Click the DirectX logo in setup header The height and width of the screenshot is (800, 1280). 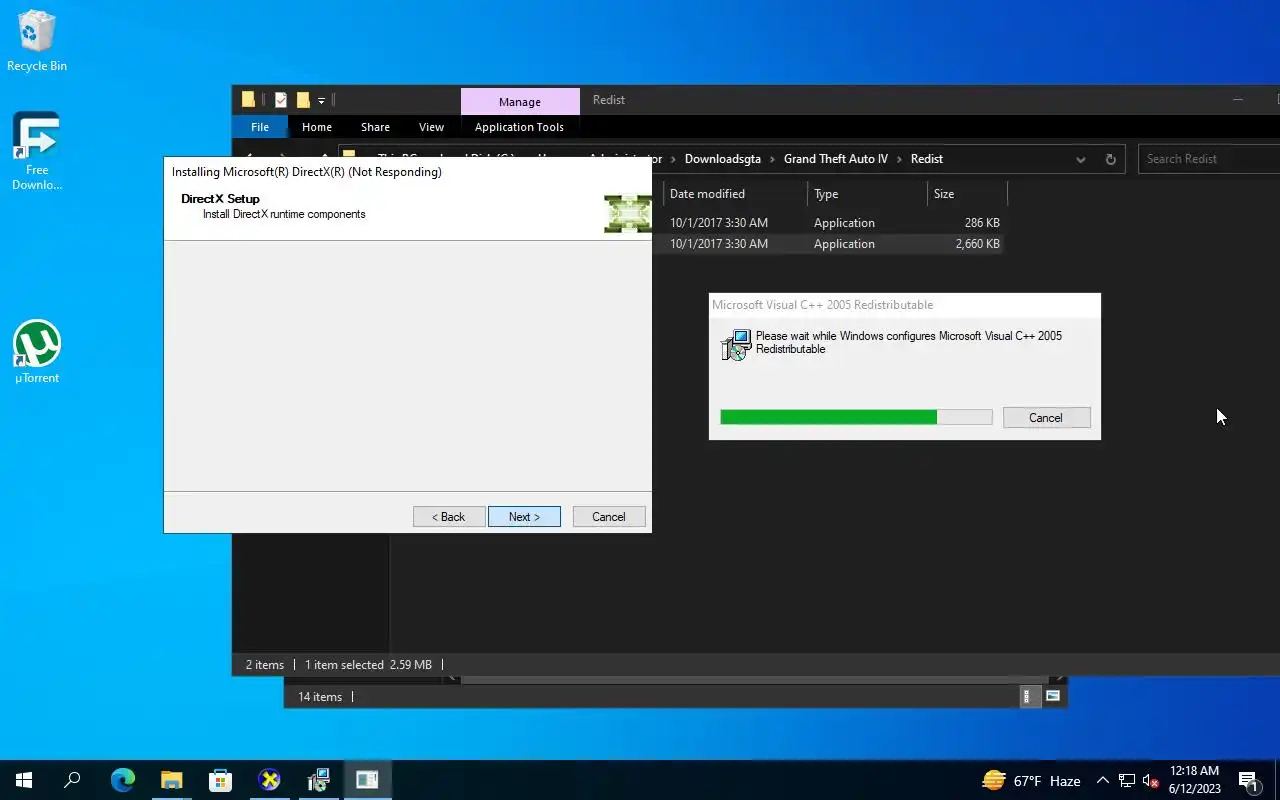pyautogui.click(x=627, y=214)
